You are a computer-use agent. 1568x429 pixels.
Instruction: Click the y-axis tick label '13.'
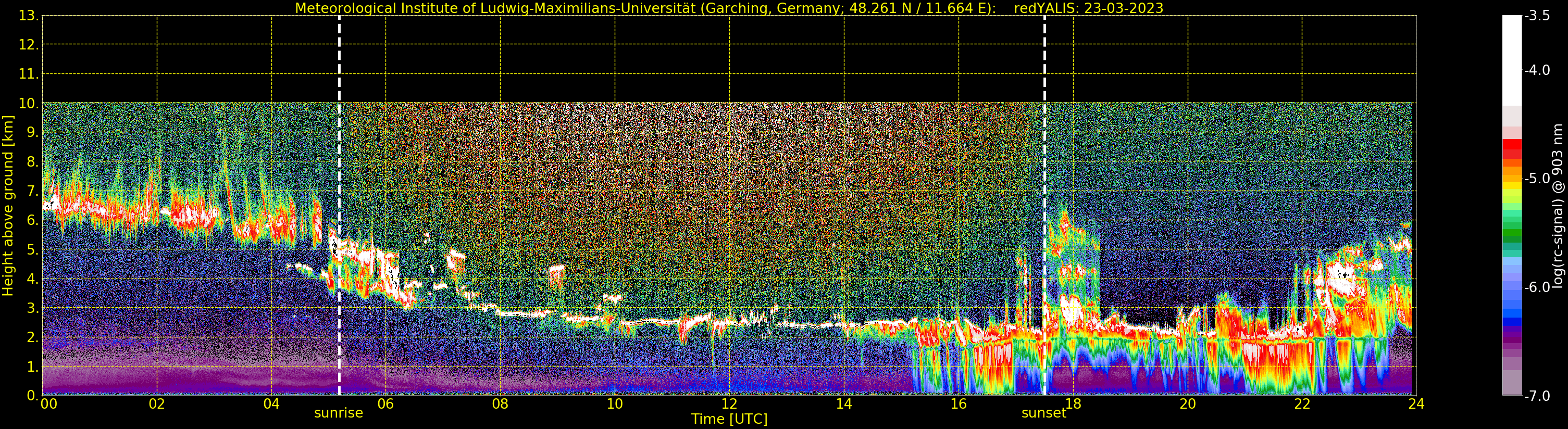coord(29,16)
